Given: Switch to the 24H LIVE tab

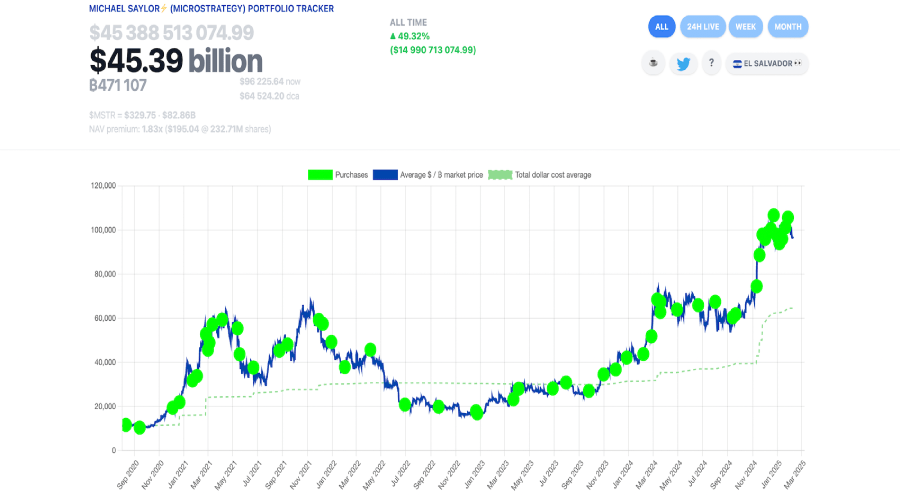Looking at the screenshot, I should [x=703, y=26].
